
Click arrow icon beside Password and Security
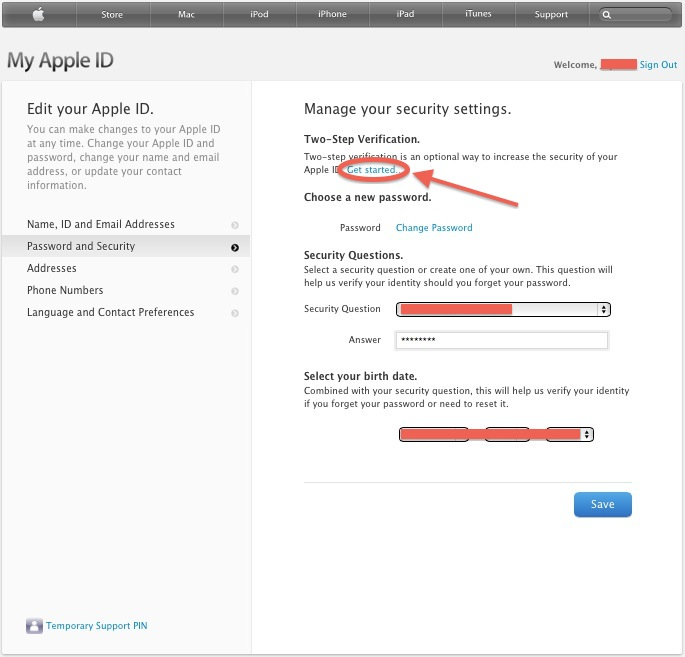235,248
